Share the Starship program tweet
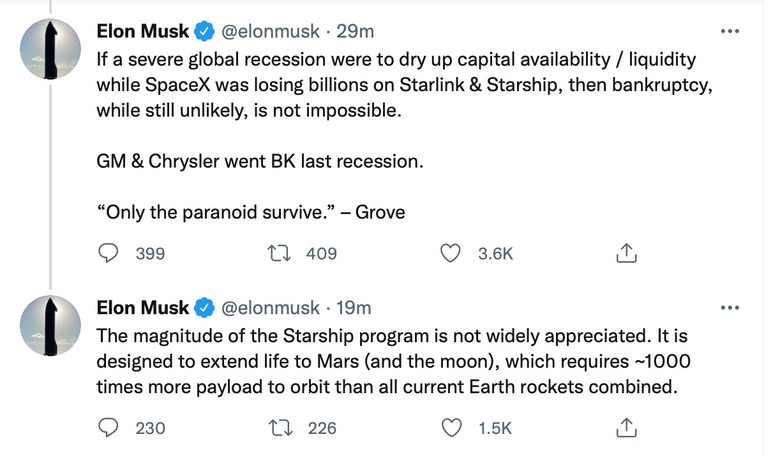The image size is (780, 455). [x=626, y=428]
